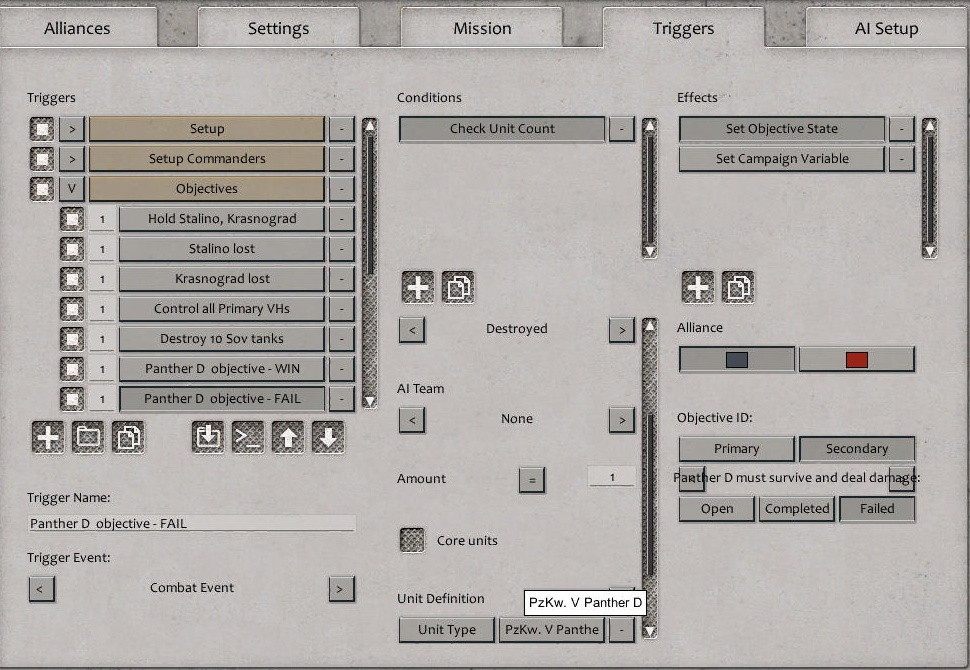This screenshot has height=670, width=970.
Task: Add a new condition with plus icon
Action: coord(418,287)
